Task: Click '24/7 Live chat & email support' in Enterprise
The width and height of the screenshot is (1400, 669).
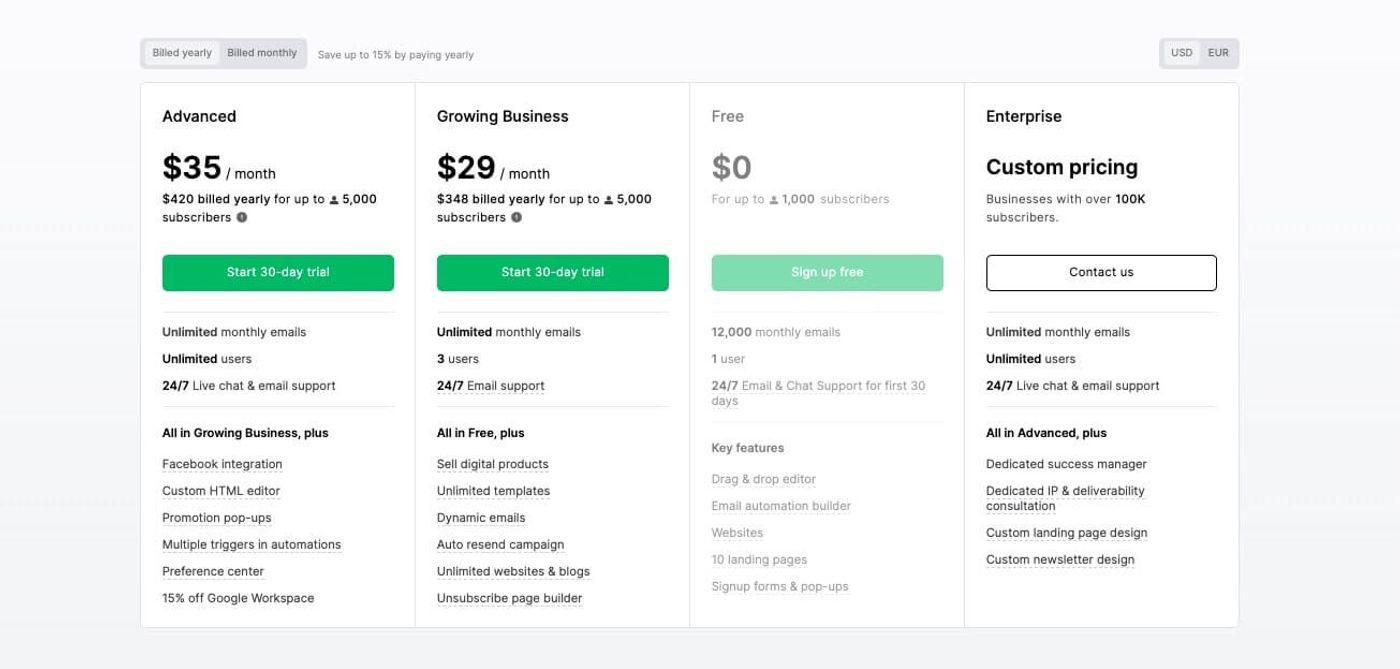Action: [x=1073, y=386]
